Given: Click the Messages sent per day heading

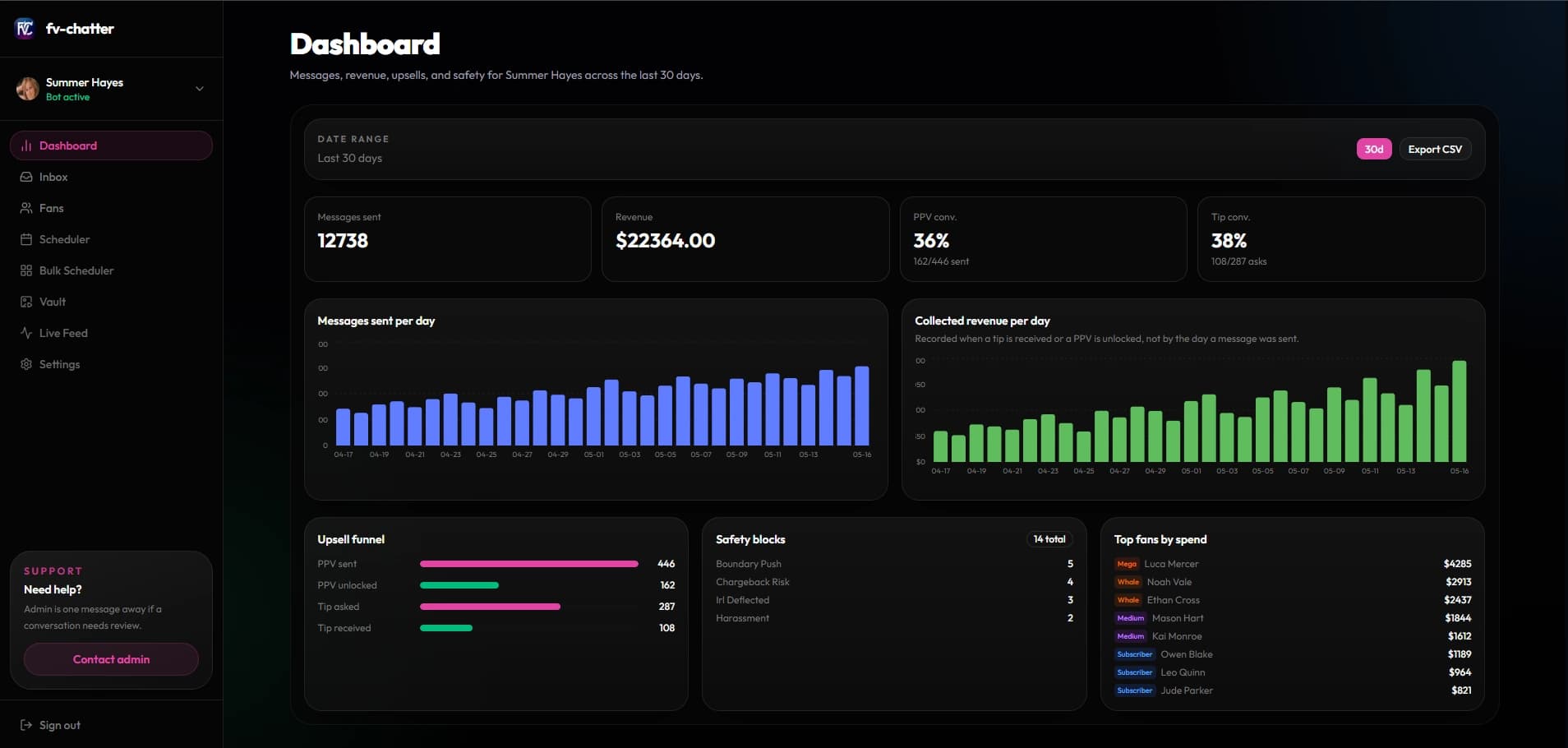Looking at the screenshot, I should coord(376,321).
